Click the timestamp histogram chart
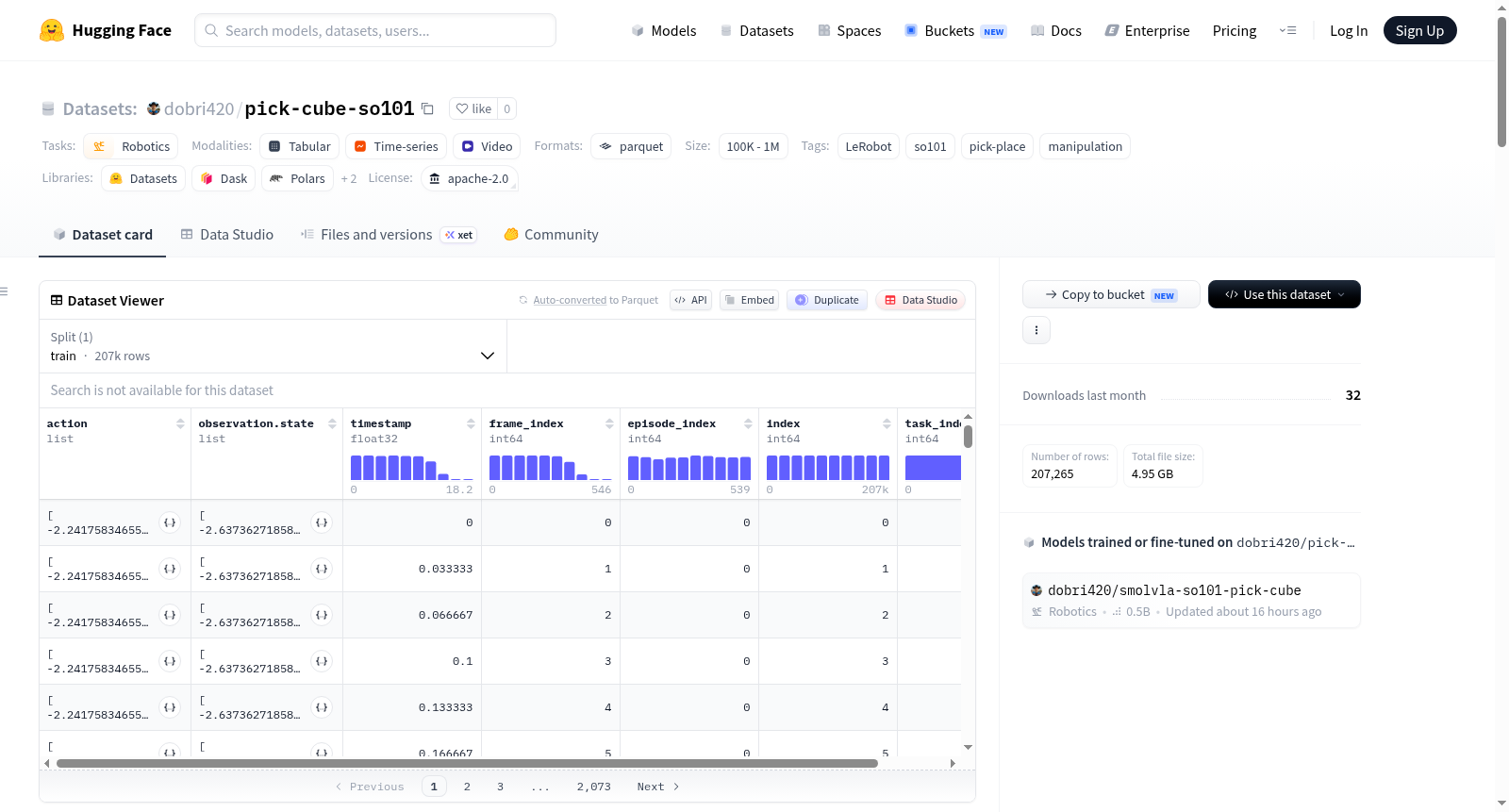Image resolution: width=1509 pixels, height=812 pixels. [412, 468]
